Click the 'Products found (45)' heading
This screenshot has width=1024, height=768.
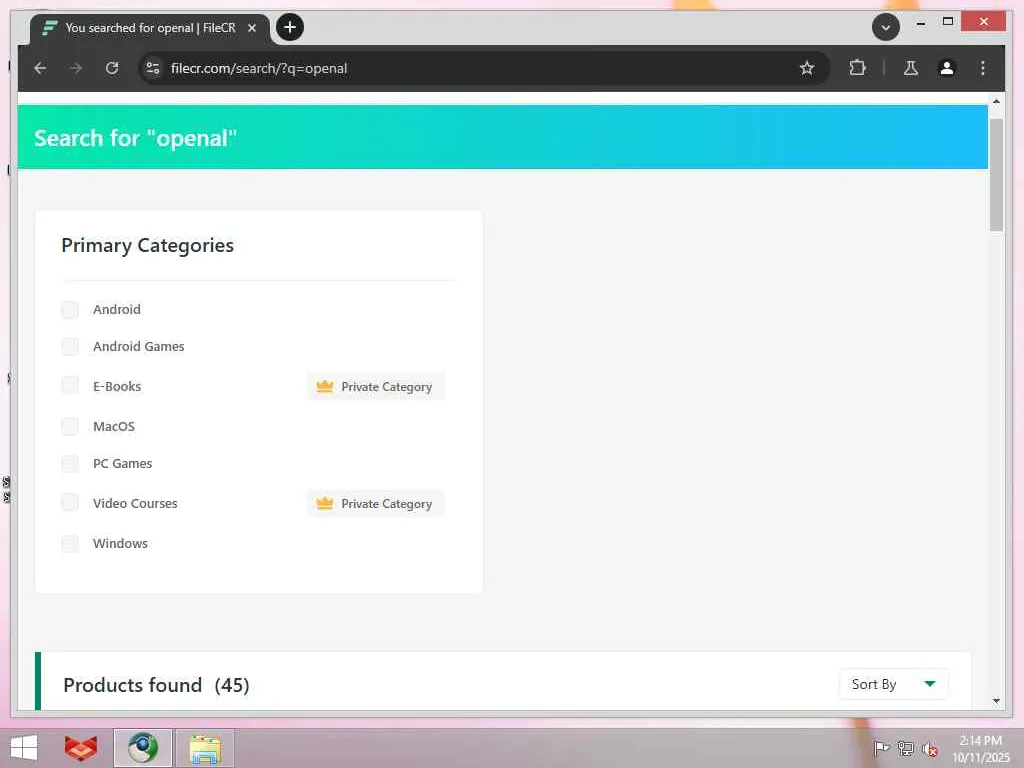click(x=156, y=685)
